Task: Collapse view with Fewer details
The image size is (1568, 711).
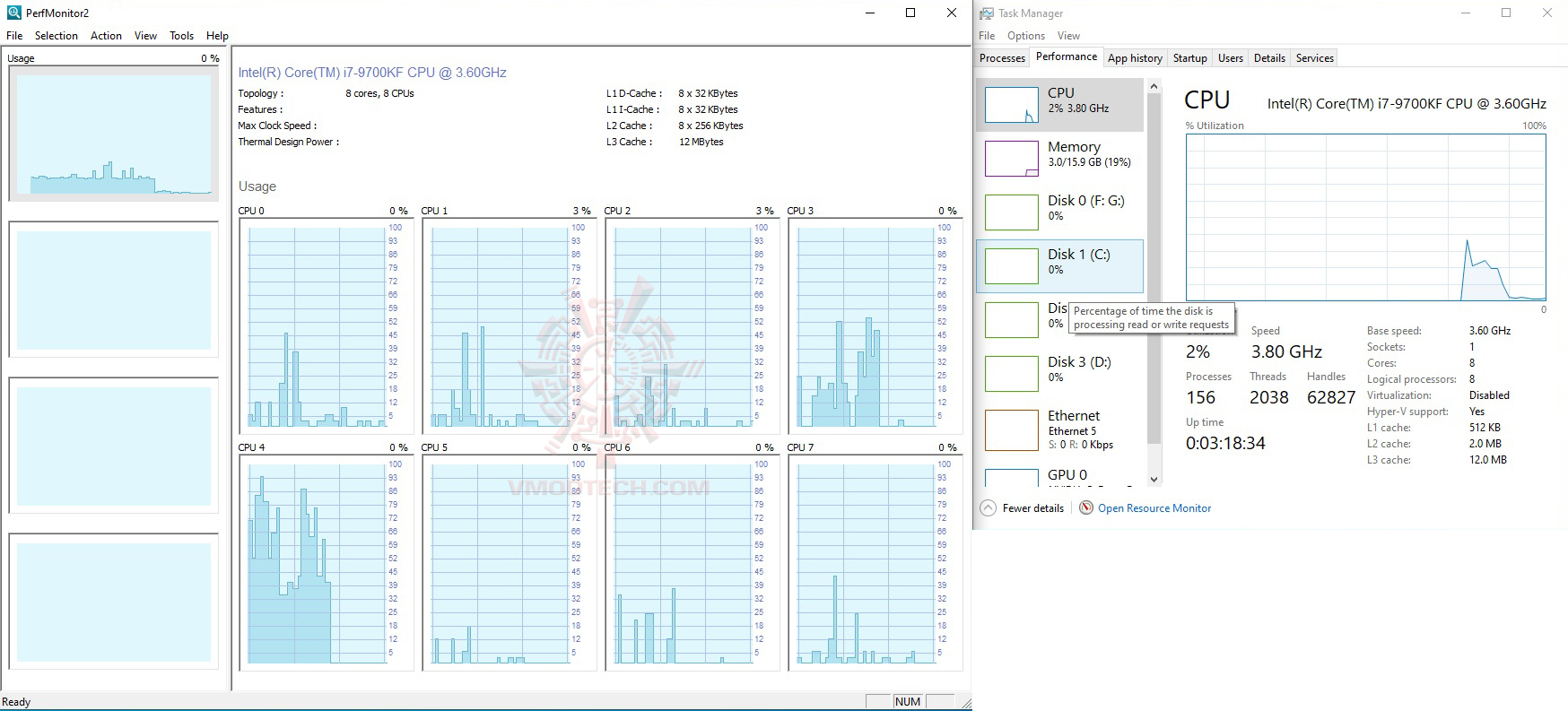Action: pyautogui.click(x=1022, y=508)
